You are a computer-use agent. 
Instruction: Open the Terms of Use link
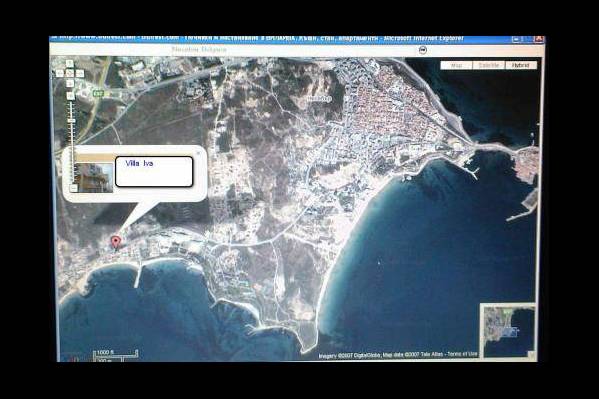[462, 354]
